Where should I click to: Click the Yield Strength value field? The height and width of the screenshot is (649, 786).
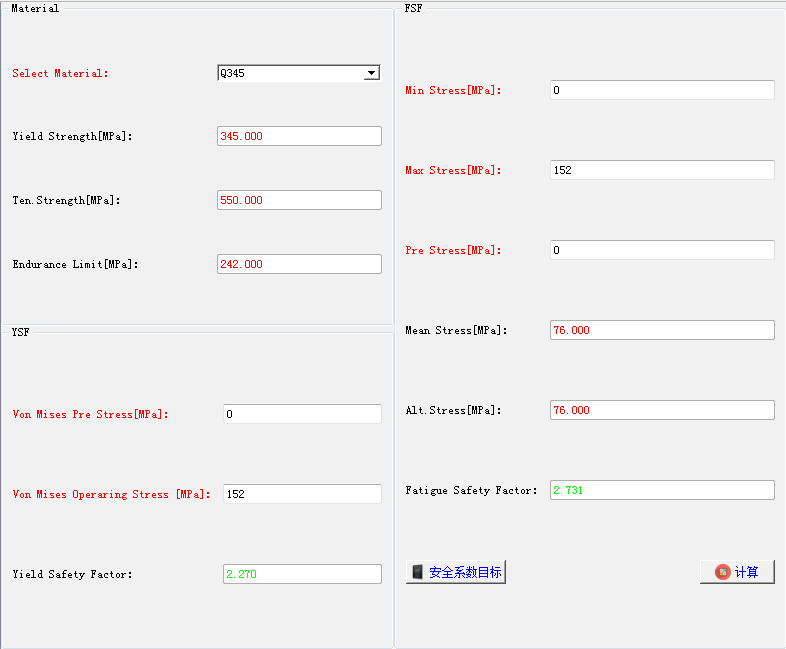point(299,136)
